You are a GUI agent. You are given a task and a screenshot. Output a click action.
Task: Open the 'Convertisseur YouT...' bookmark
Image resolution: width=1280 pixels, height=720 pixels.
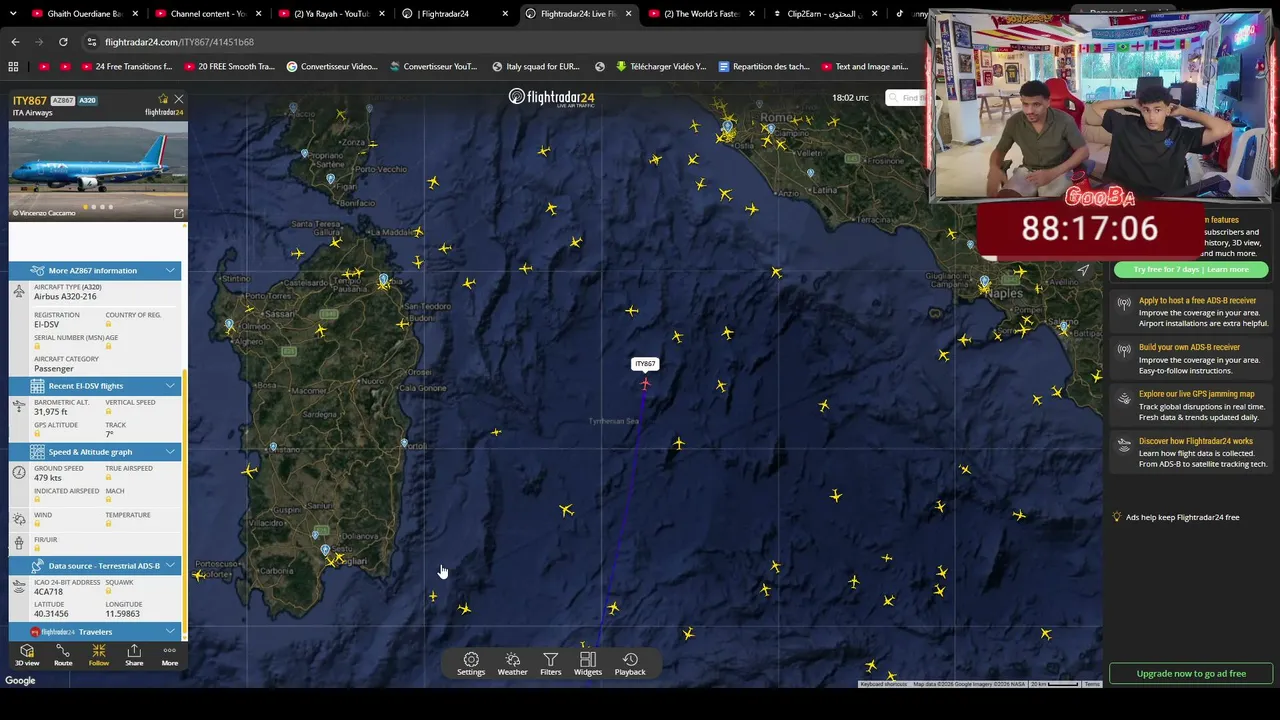tap(433, 67)
